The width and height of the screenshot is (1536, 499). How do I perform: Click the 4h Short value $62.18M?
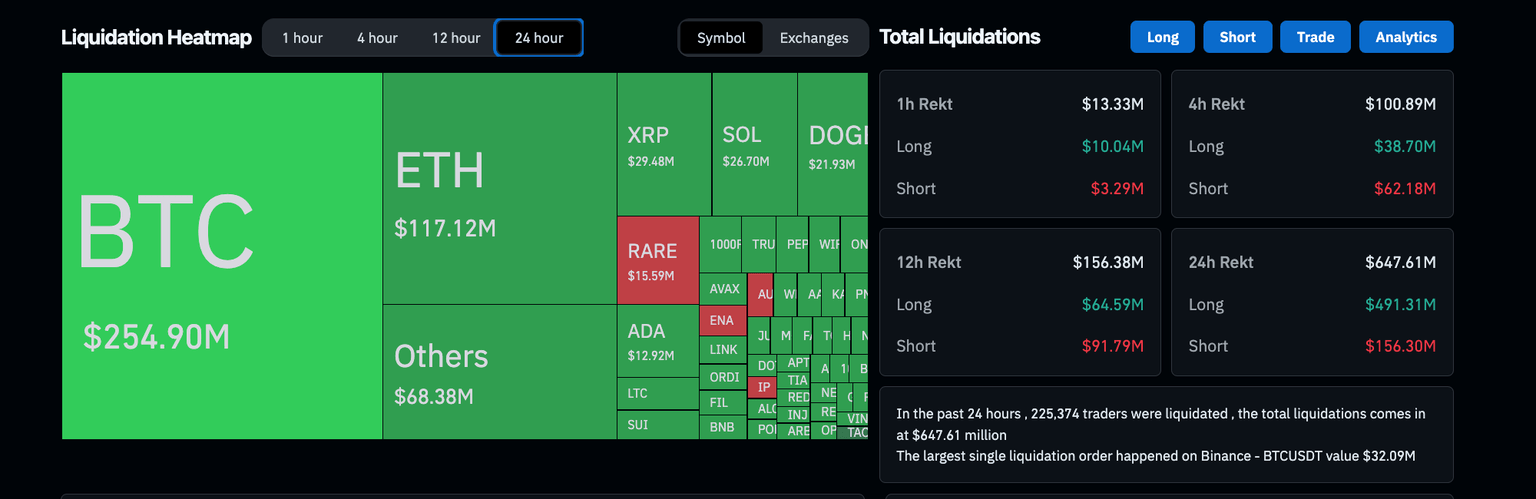point(1404,188)
